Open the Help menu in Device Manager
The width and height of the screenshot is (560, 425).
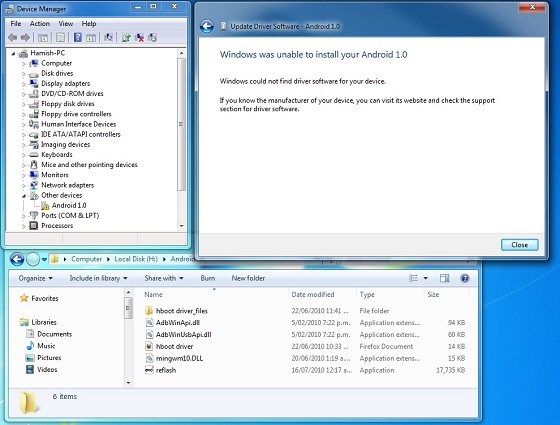(x=89, y=24)
